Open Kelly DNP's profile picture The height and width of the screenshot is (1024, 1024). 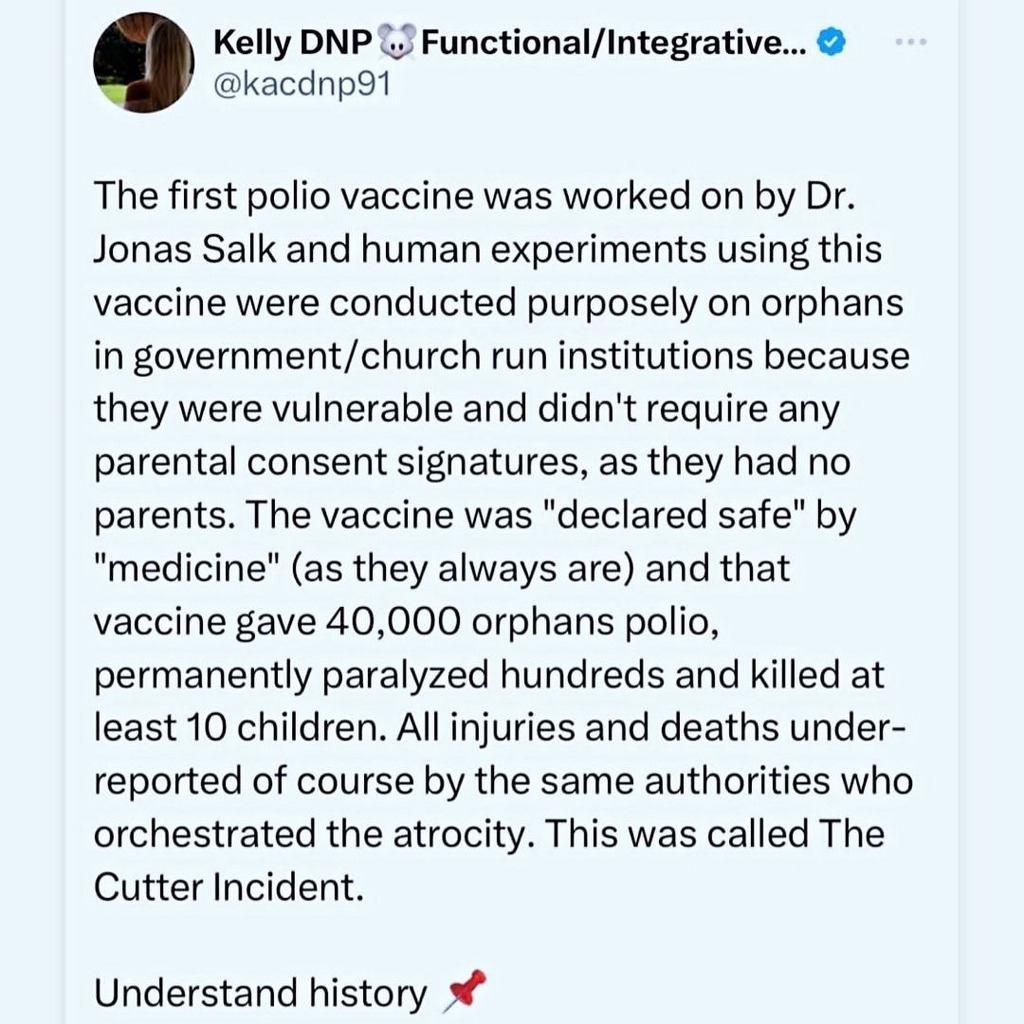(x=144, y=62)
